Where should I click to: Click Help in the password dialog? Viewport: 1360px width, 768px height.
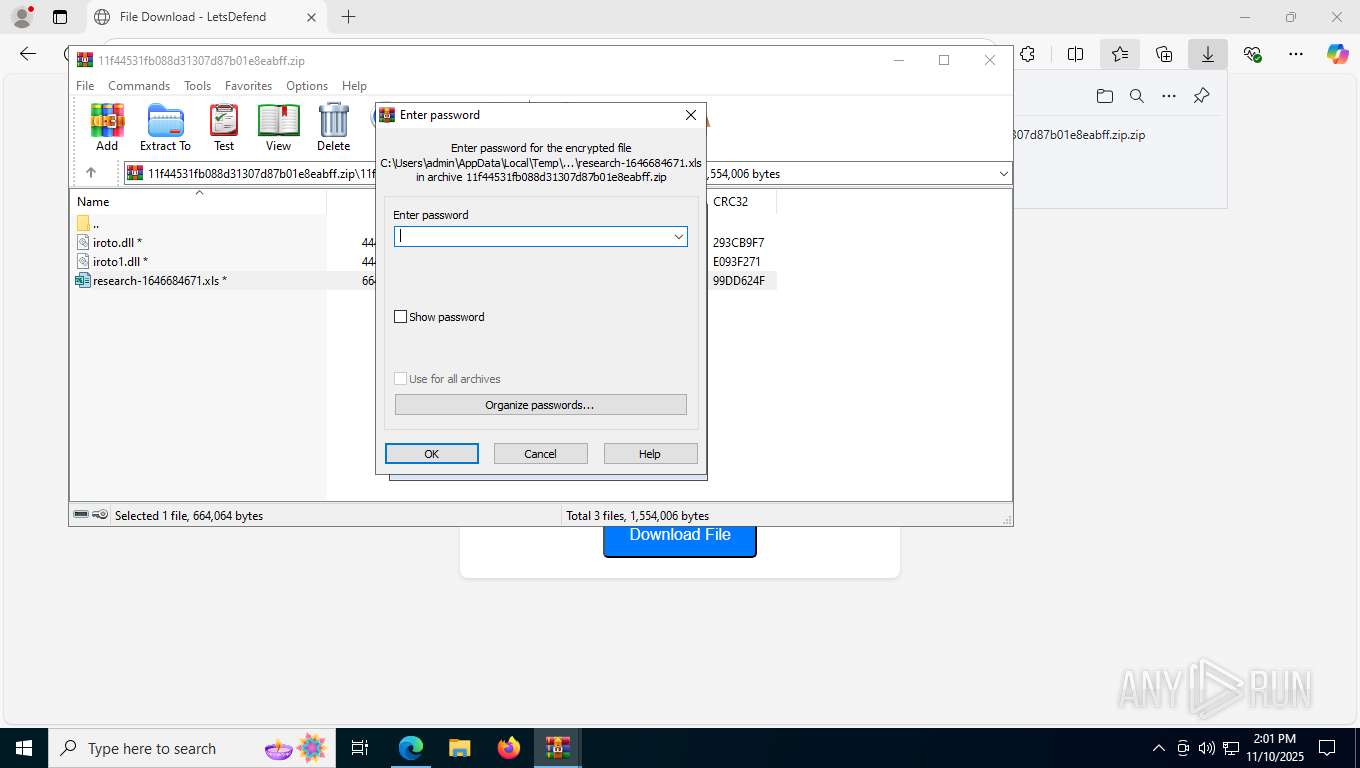[650, 454]
